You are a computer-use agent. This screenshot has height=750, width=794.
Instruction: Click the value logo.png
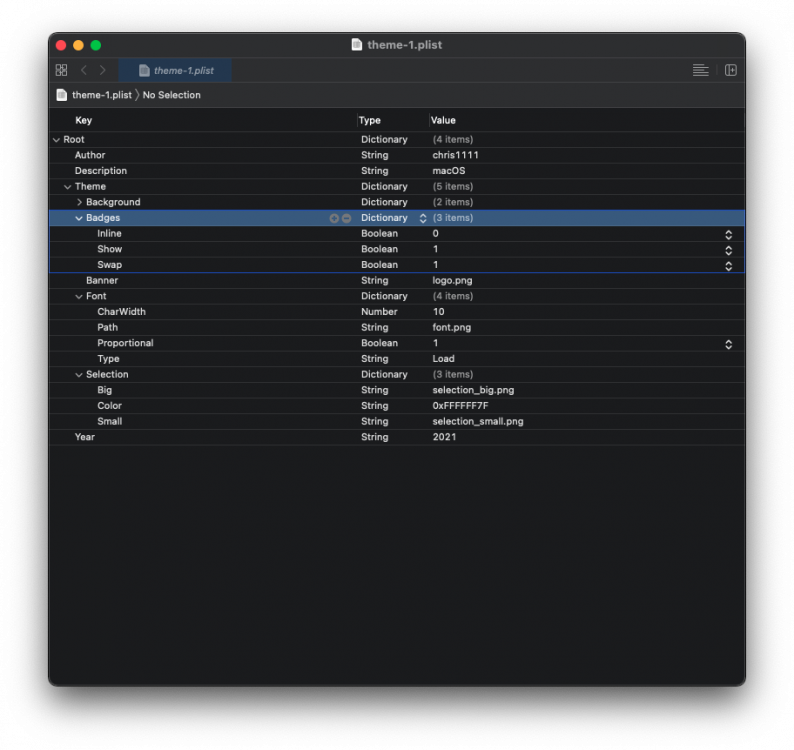452,280
